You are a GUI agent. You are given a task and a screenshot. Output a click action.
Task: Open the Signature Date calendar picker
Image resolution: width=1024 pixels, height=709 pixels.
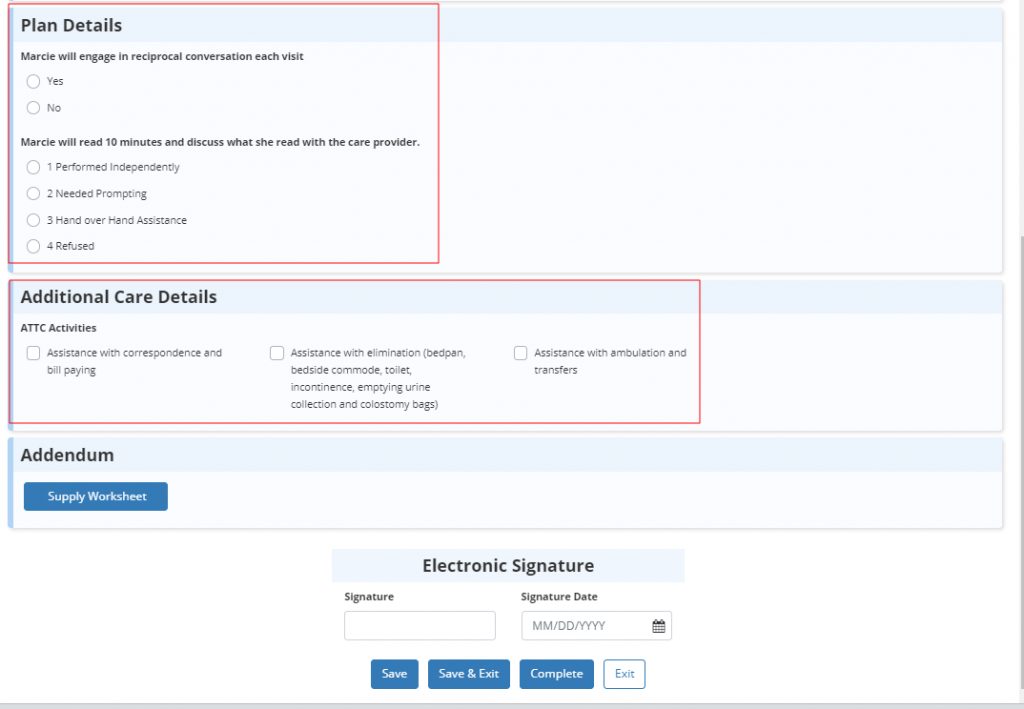656,625
